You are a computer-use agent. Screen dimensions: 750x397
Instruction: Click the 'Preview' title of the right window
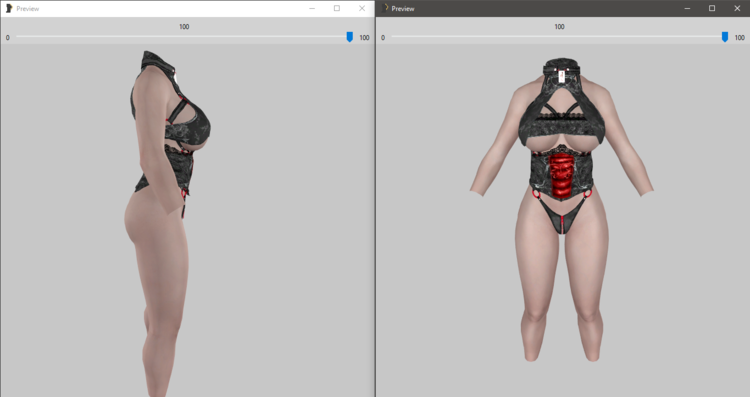pos(403,9)
